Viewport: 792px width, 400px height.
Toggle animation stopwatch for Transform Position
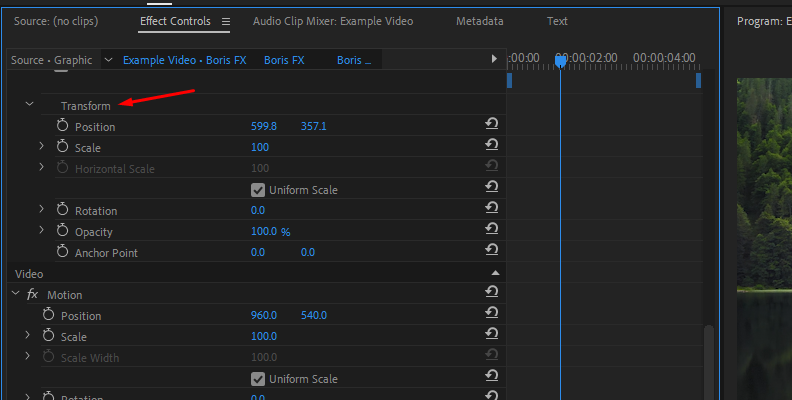(63, 126)
